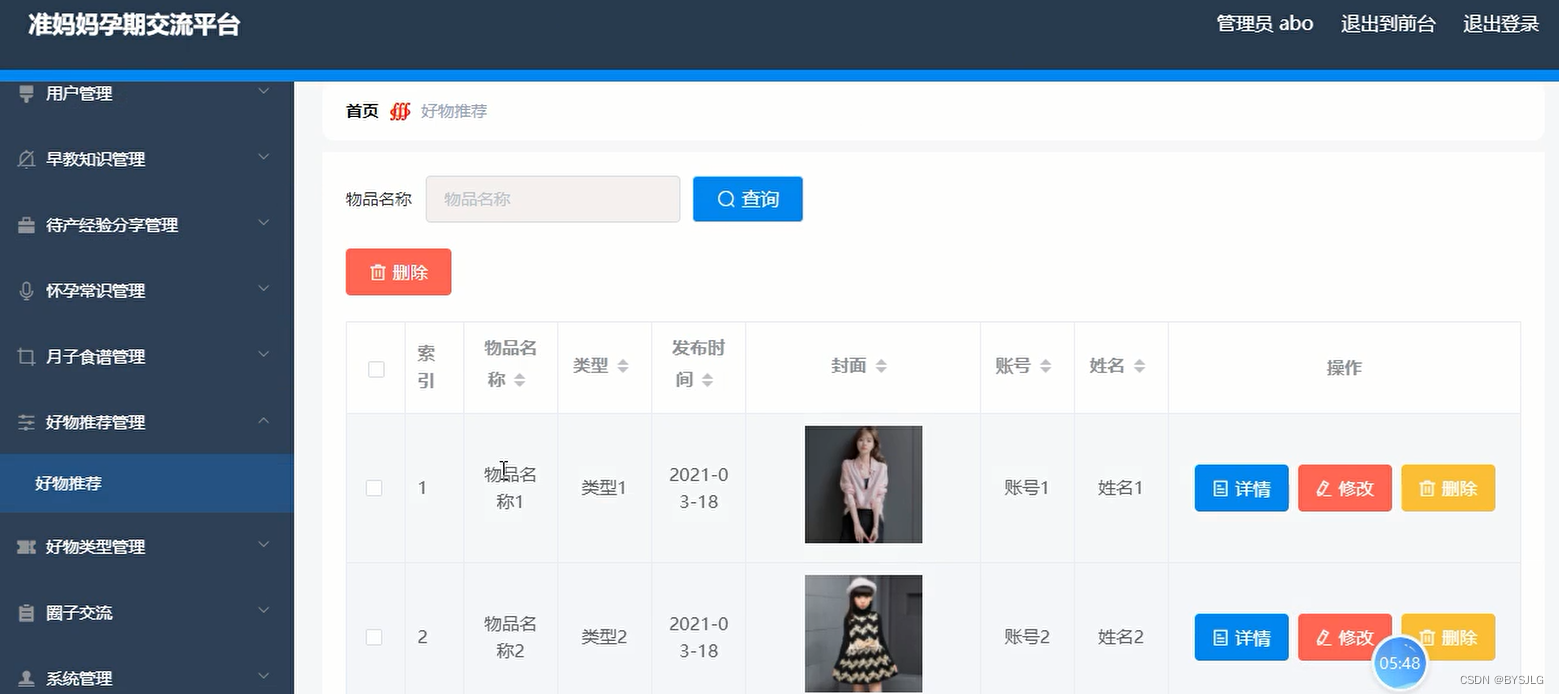Click the red 删除 batch delete button

(x=399, y=272)
